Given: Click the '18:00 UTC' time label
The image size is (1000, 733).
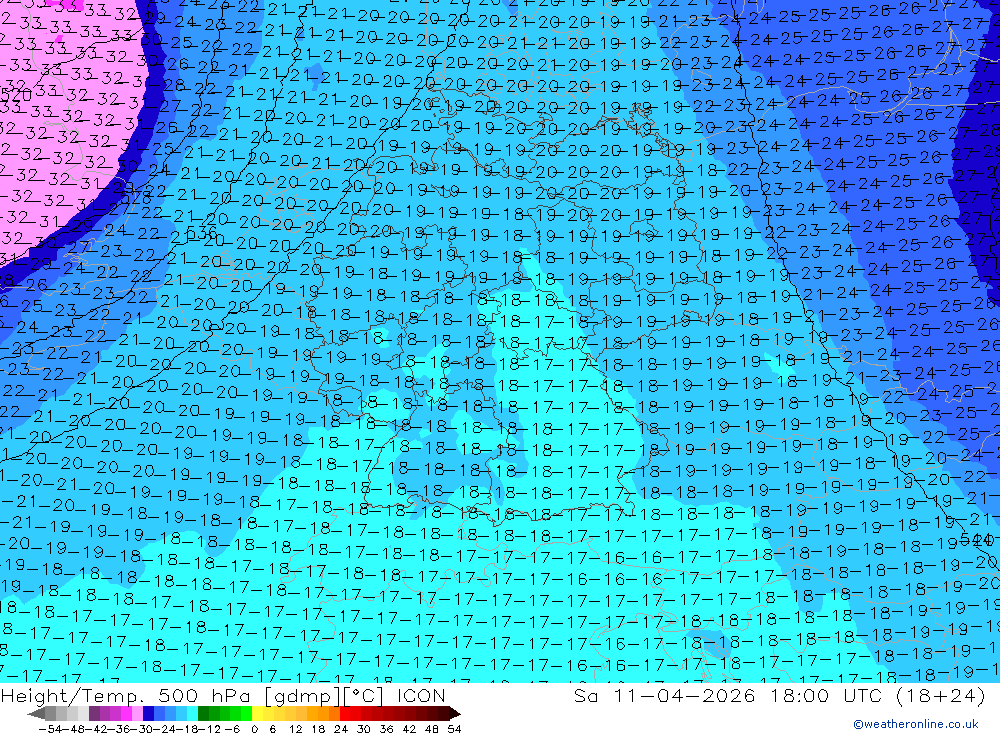Looking at the screenshot, I should coord(826,695).
